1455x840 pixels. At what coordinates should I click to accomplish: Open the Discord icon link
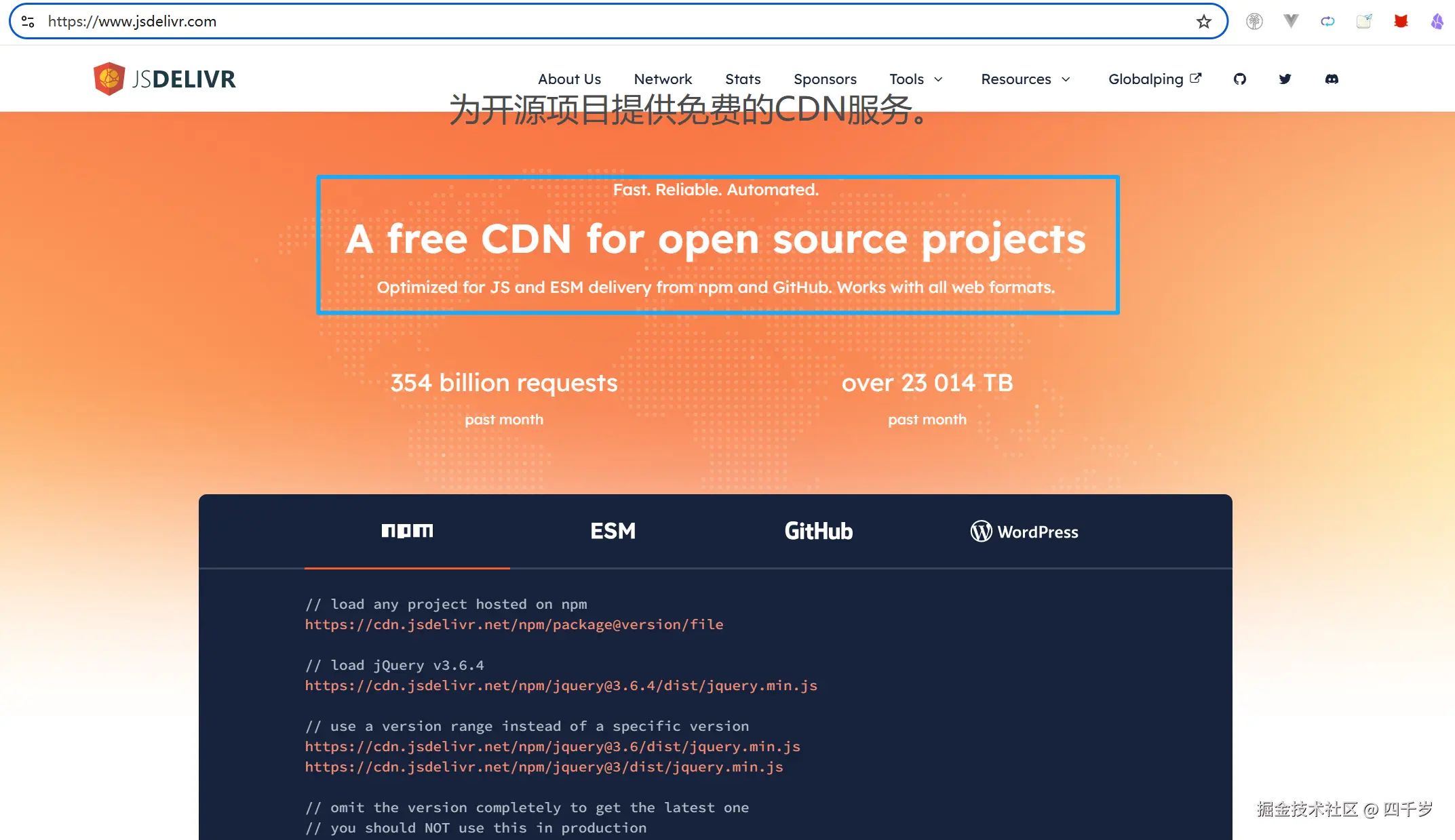click(1332, 79)
